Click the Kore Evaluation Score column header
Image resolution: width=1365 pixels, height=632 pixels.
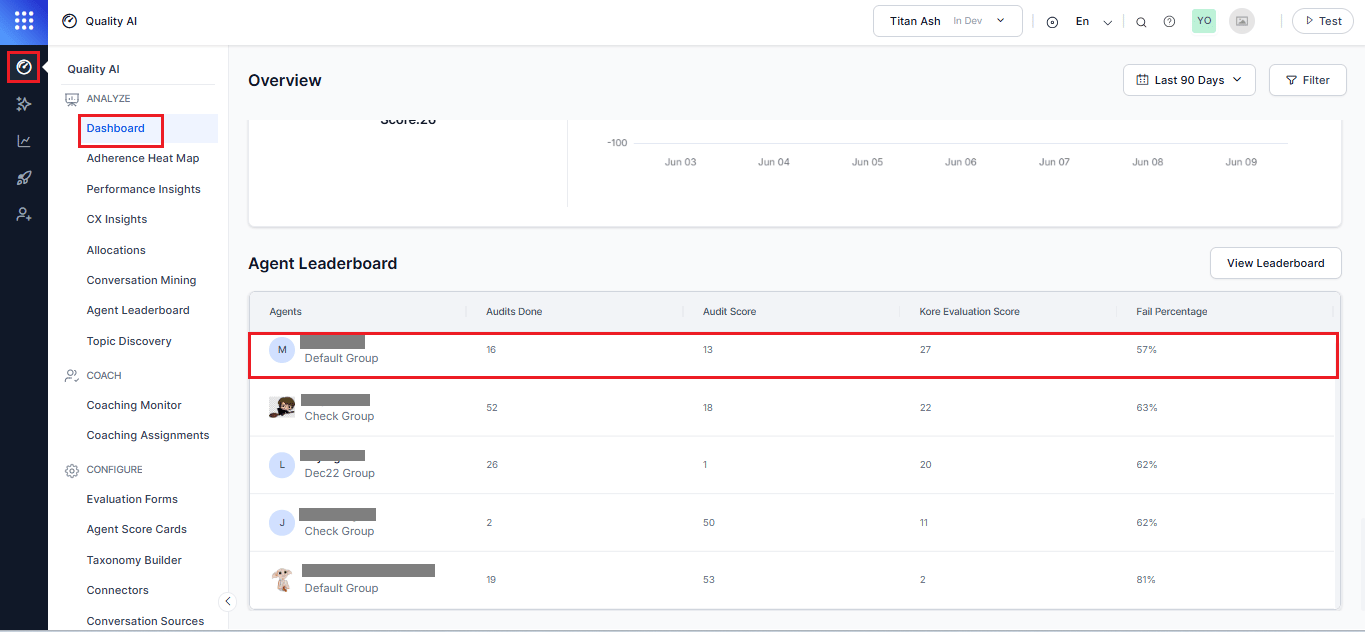tap(970, 312)
